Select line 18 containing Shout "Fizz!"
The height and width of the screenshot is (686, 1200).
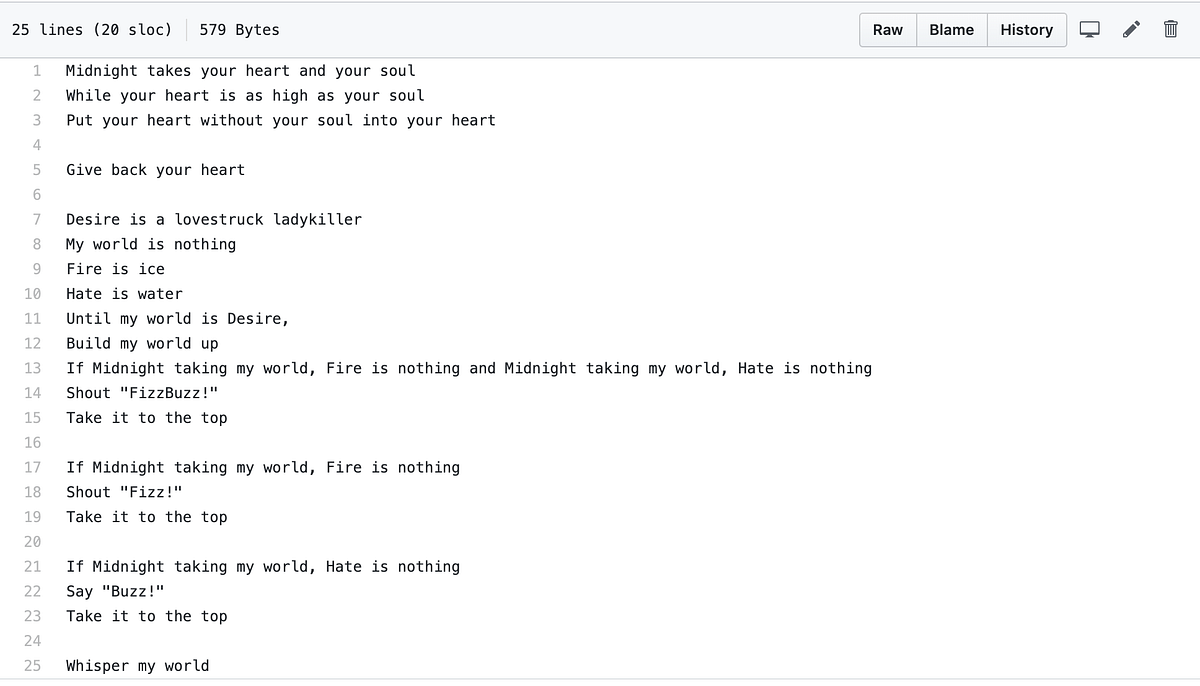[32, 492]
